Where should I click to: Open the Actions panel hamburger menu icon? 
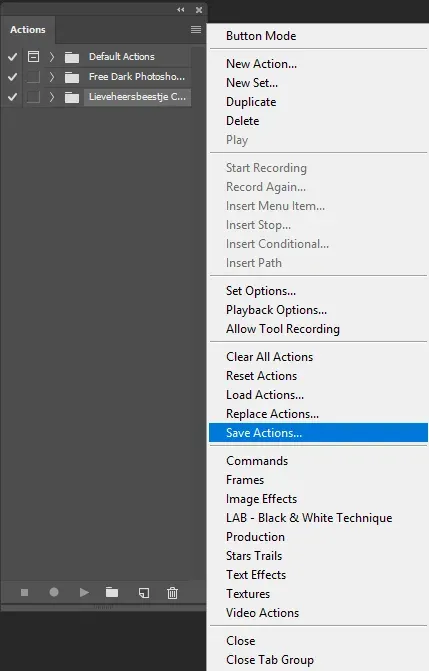tap(196, 29)
